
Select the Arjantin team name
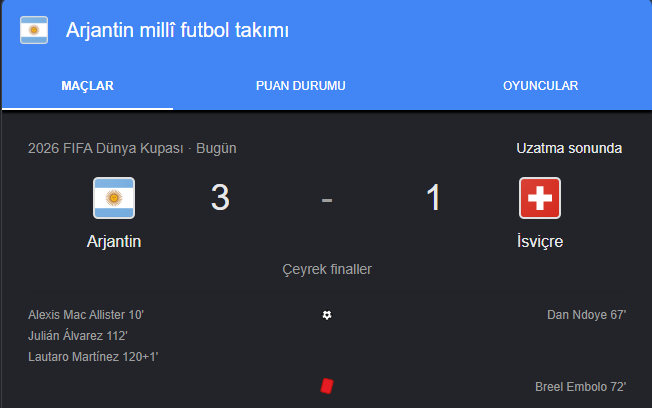coord(114,242)
